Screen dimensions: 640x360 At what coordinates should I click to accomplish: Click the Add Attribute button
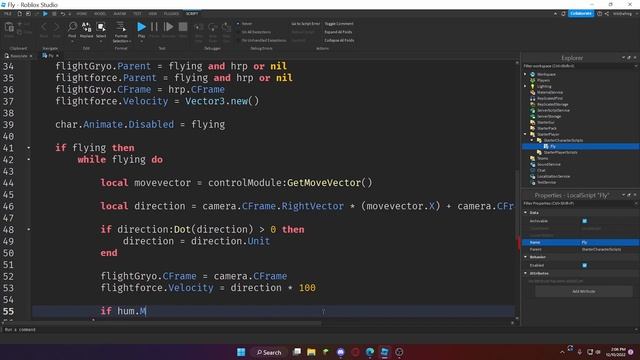click(x=583, y=291)
